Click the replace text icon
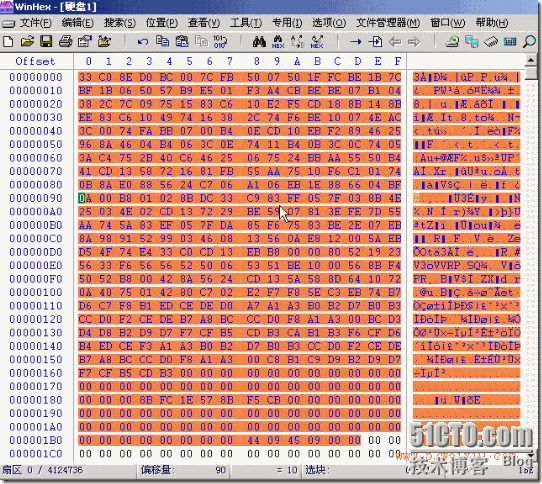This screenshot has height=484, width=542. coord(297,41)
